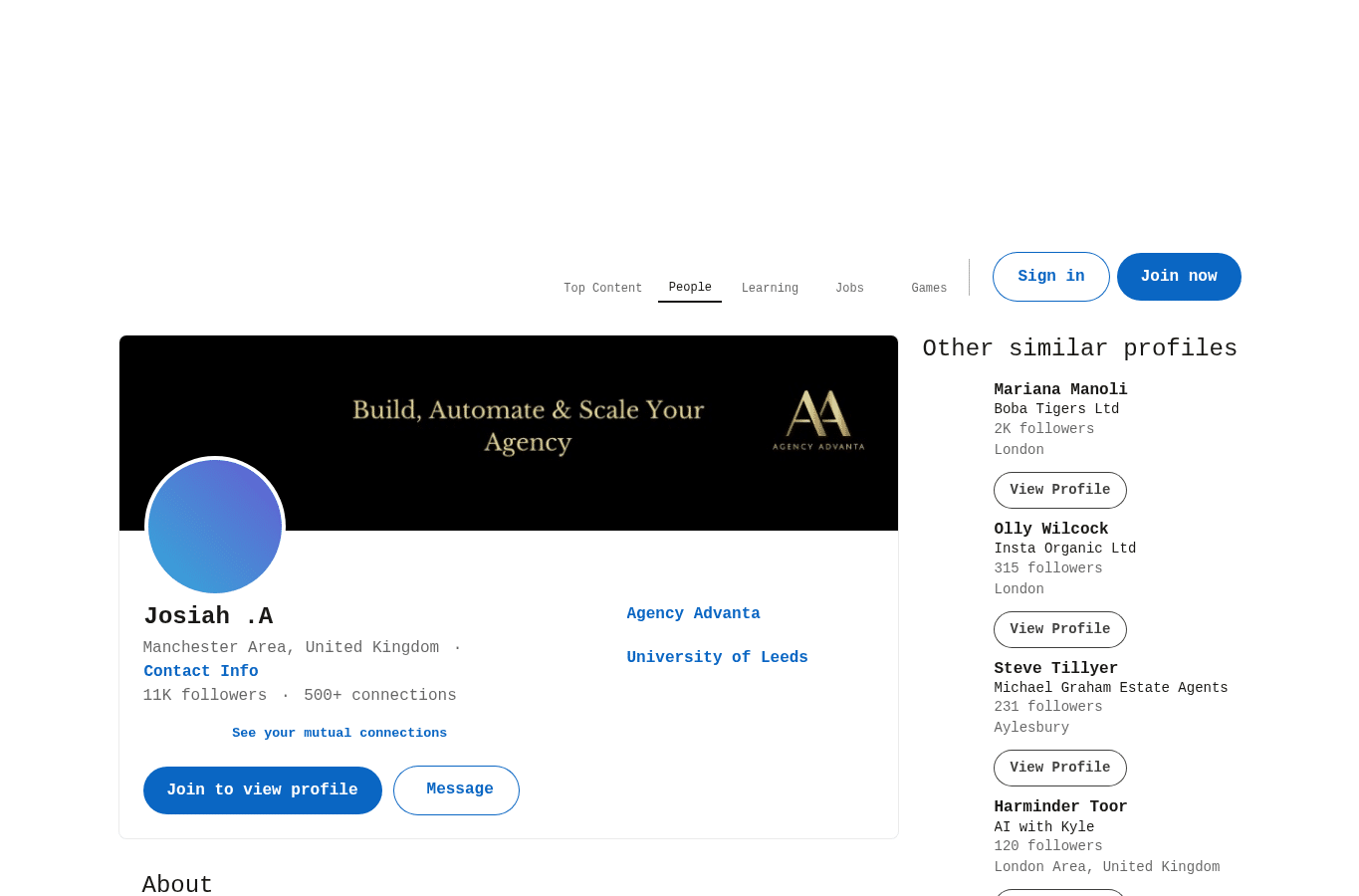Click the 2K followers text
Image resolution: width=1359 pixels, height=896 pixels.
pyautogui.click(x=1043, y=429)
